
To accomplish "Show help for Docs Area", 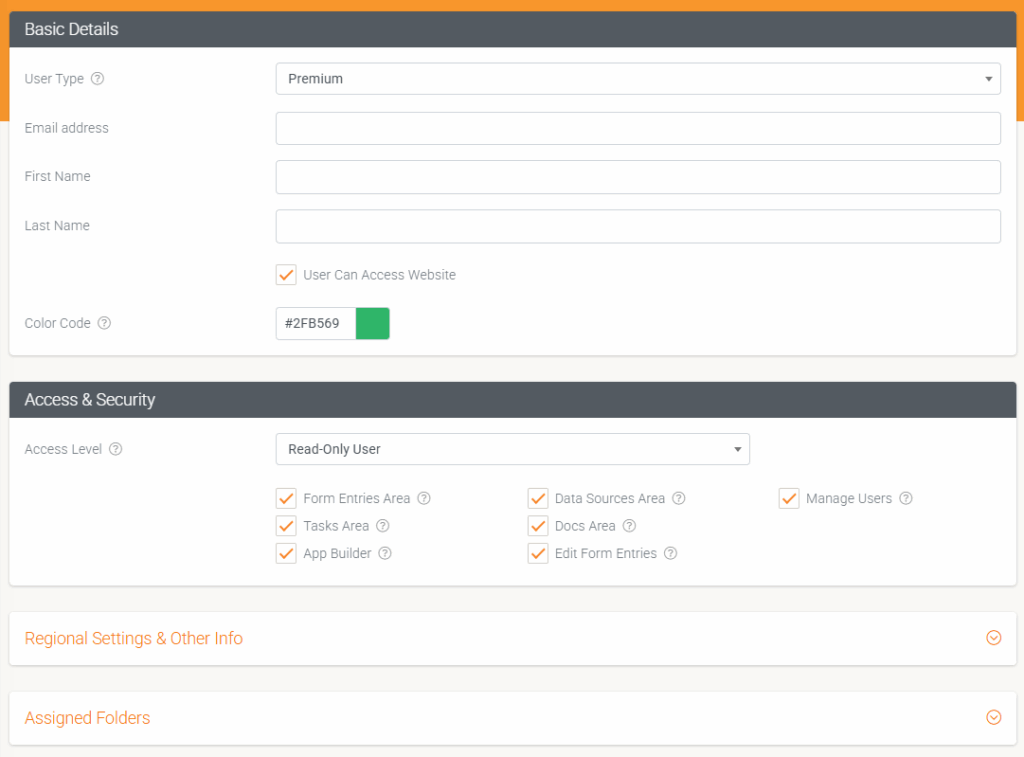I will click(630, 526).
